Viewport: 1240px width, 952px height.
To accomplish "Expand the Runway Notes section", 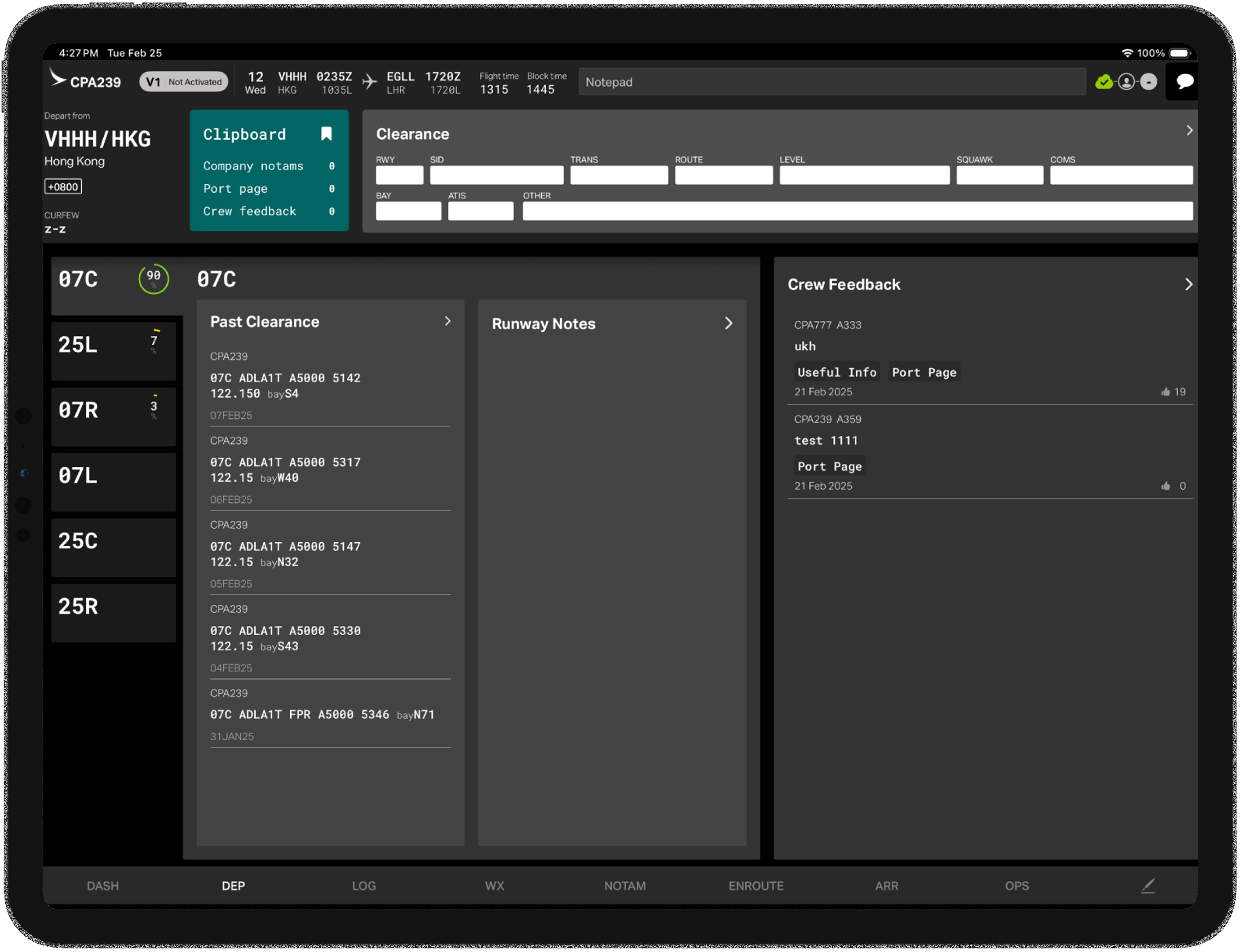I will (730, 323).
